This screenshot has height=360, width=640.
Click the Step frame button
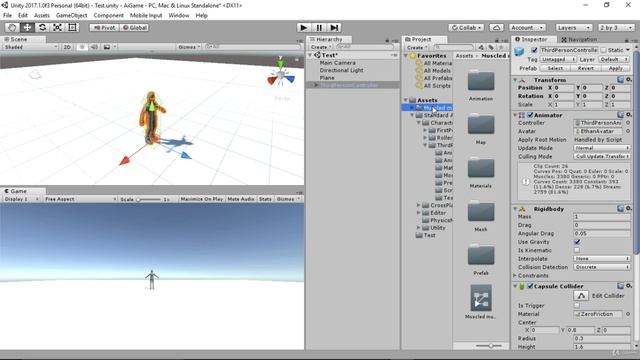tap(334, 27)
